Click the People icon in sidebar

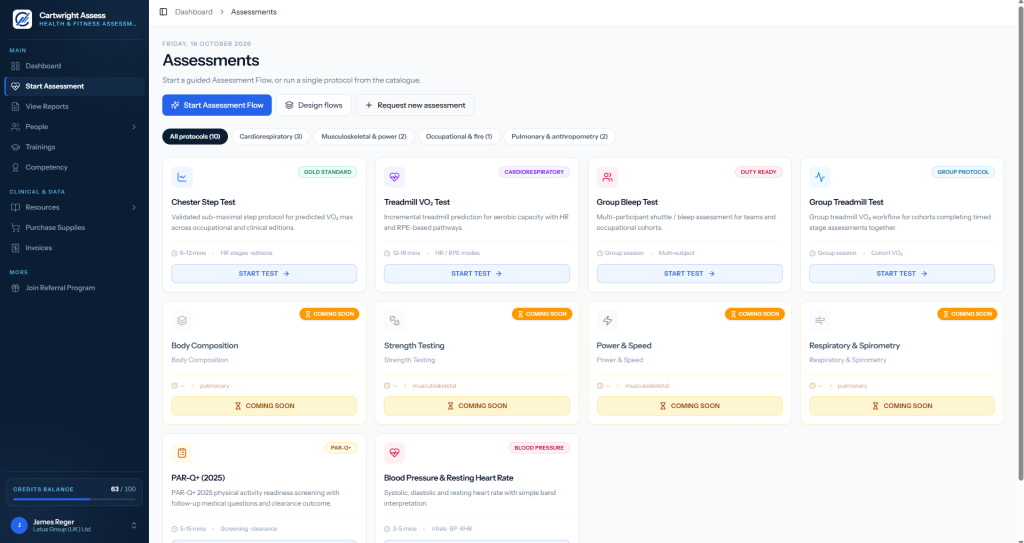pos(16,127)
